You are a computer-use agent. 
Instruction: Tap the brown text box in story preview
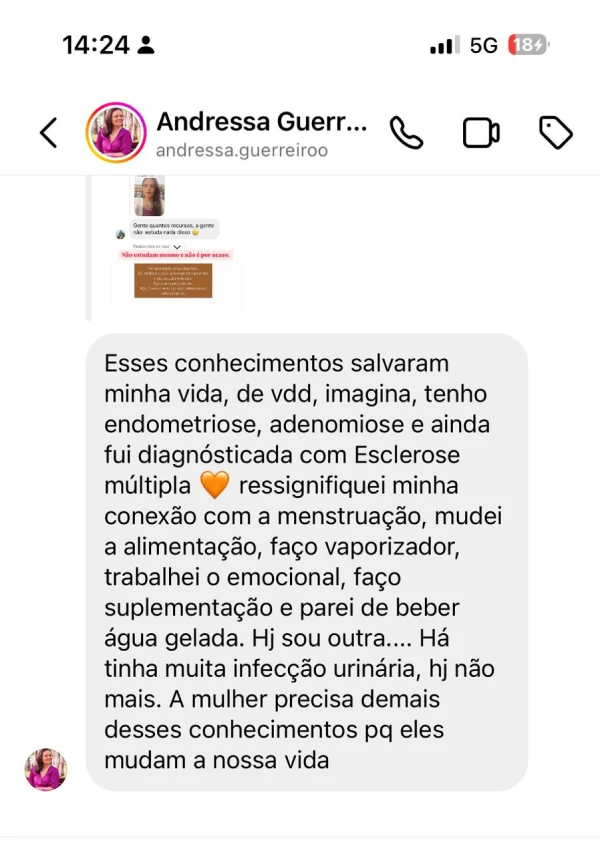tap(173, 281)
